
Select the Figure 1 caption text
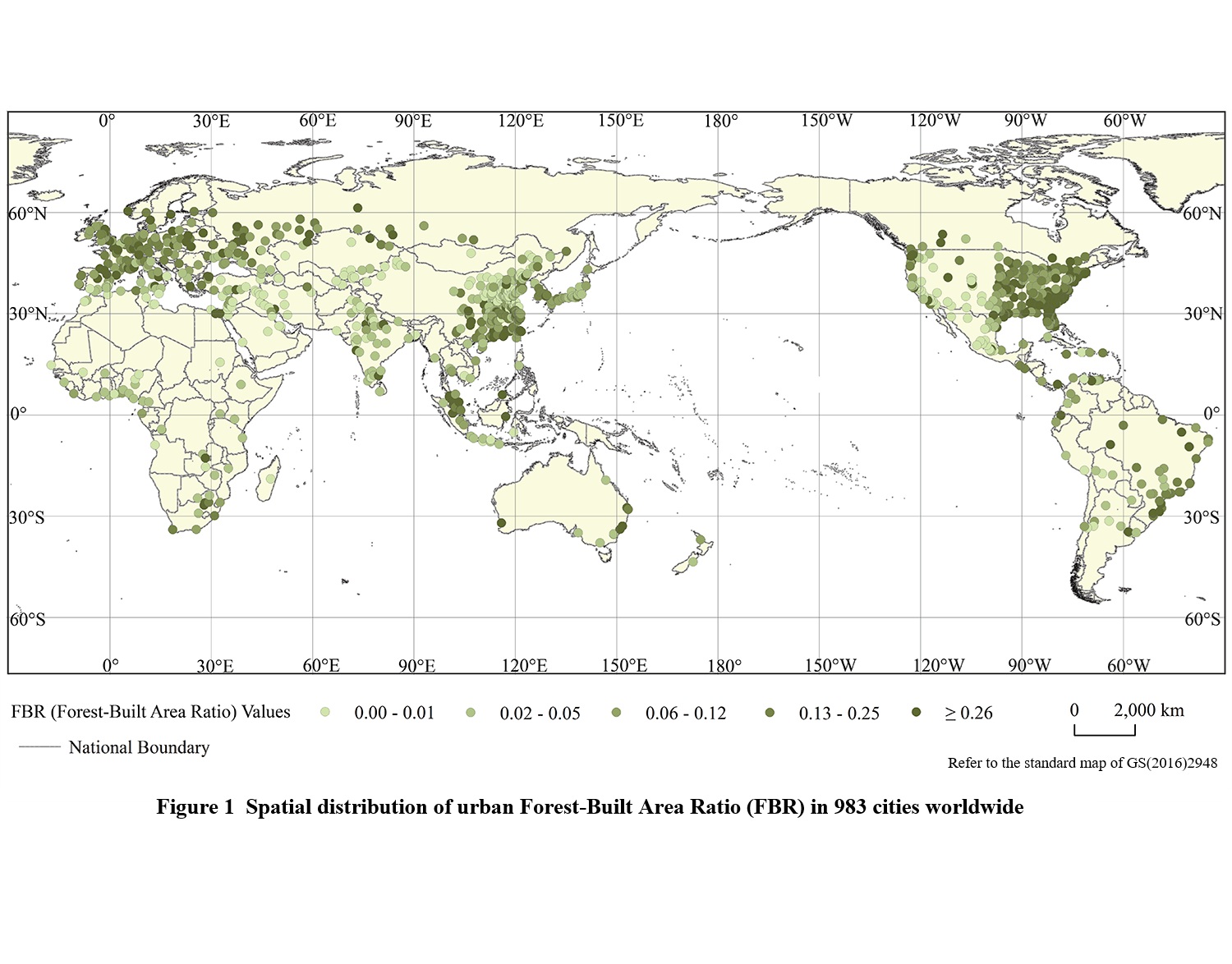click(590, 807)
